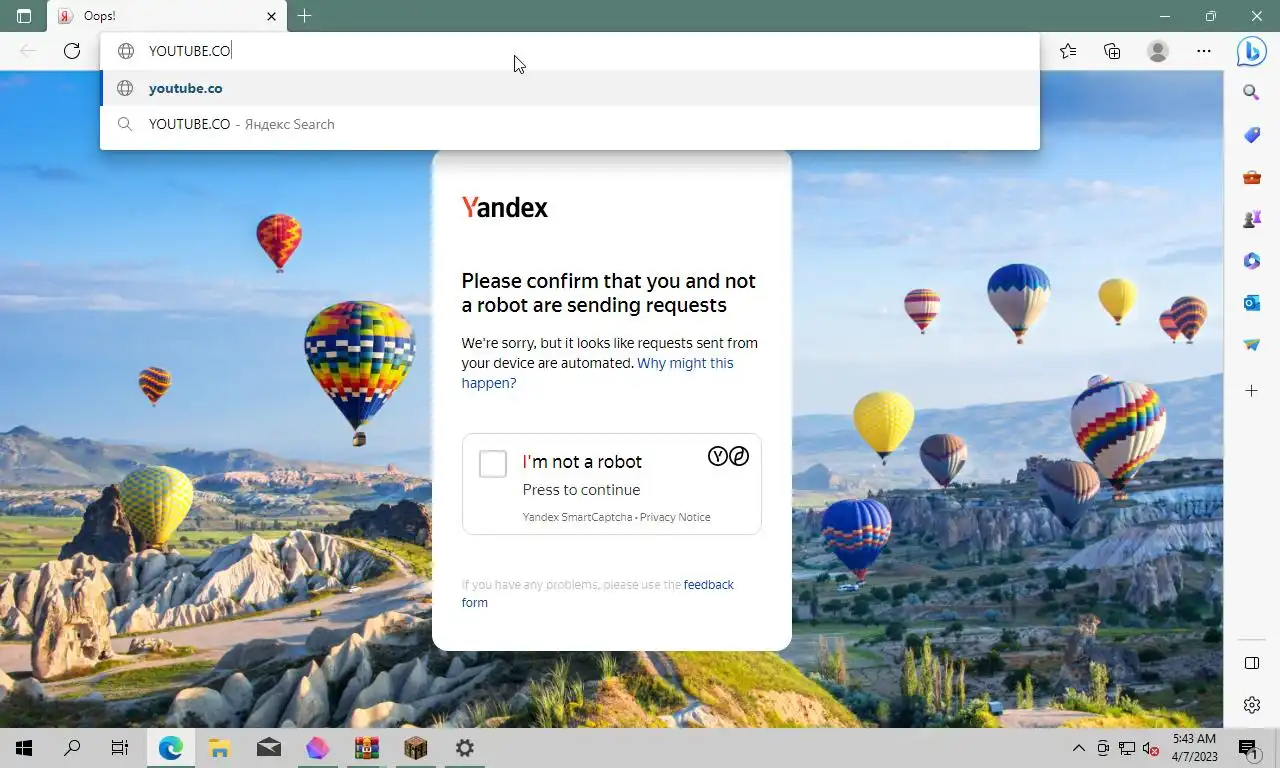The width and height of the screenshot is (1280, 768).
Task: Open the tab actions menu icon
Action: coord(24,16)
